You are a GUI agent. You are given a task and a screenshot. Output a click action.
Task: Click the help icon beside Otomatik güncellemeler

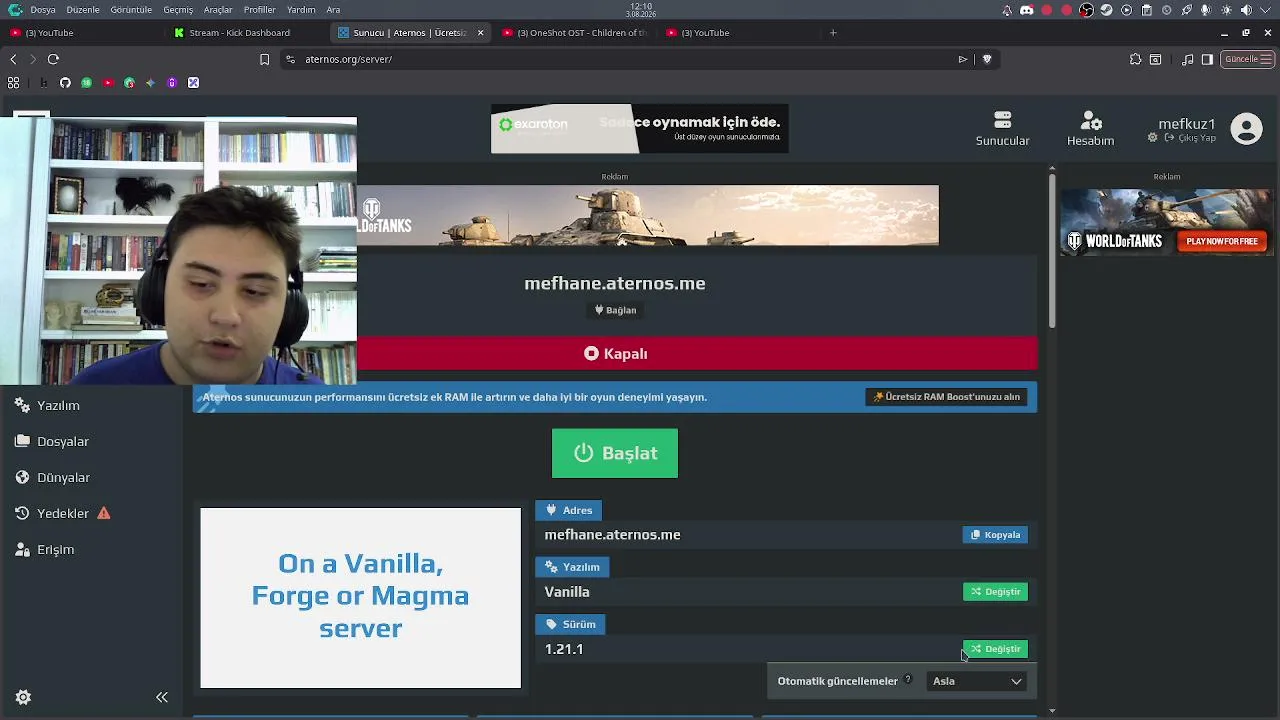tap(908, 680)
